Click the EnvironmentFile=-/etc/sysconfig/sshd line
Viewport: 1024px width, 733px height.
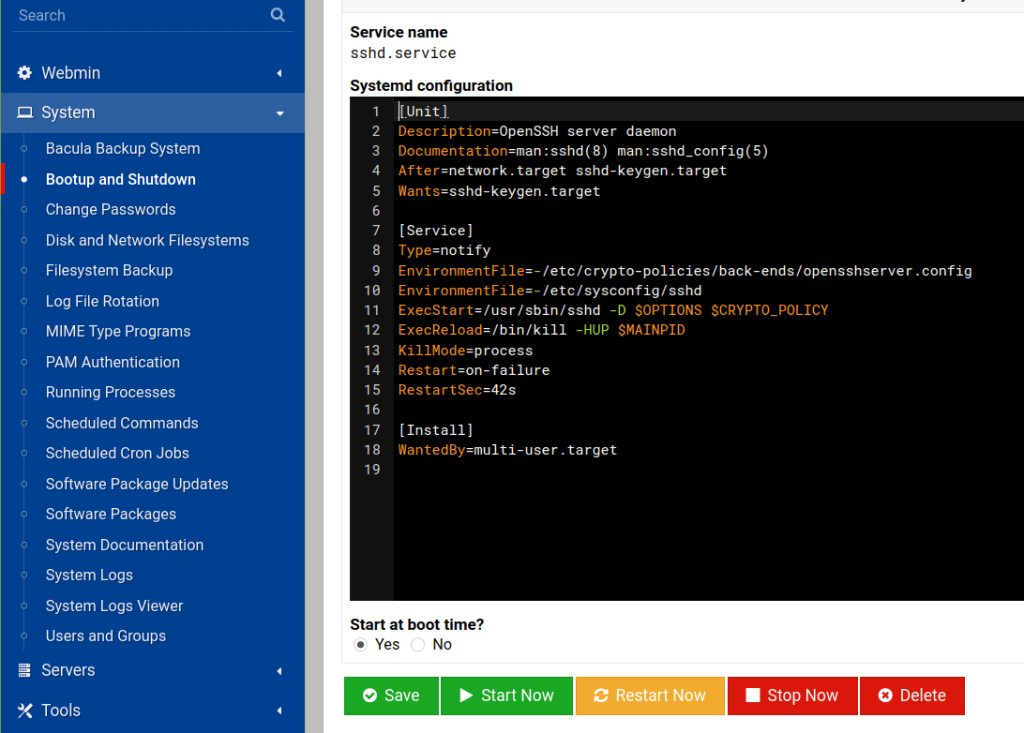(550, 290)
